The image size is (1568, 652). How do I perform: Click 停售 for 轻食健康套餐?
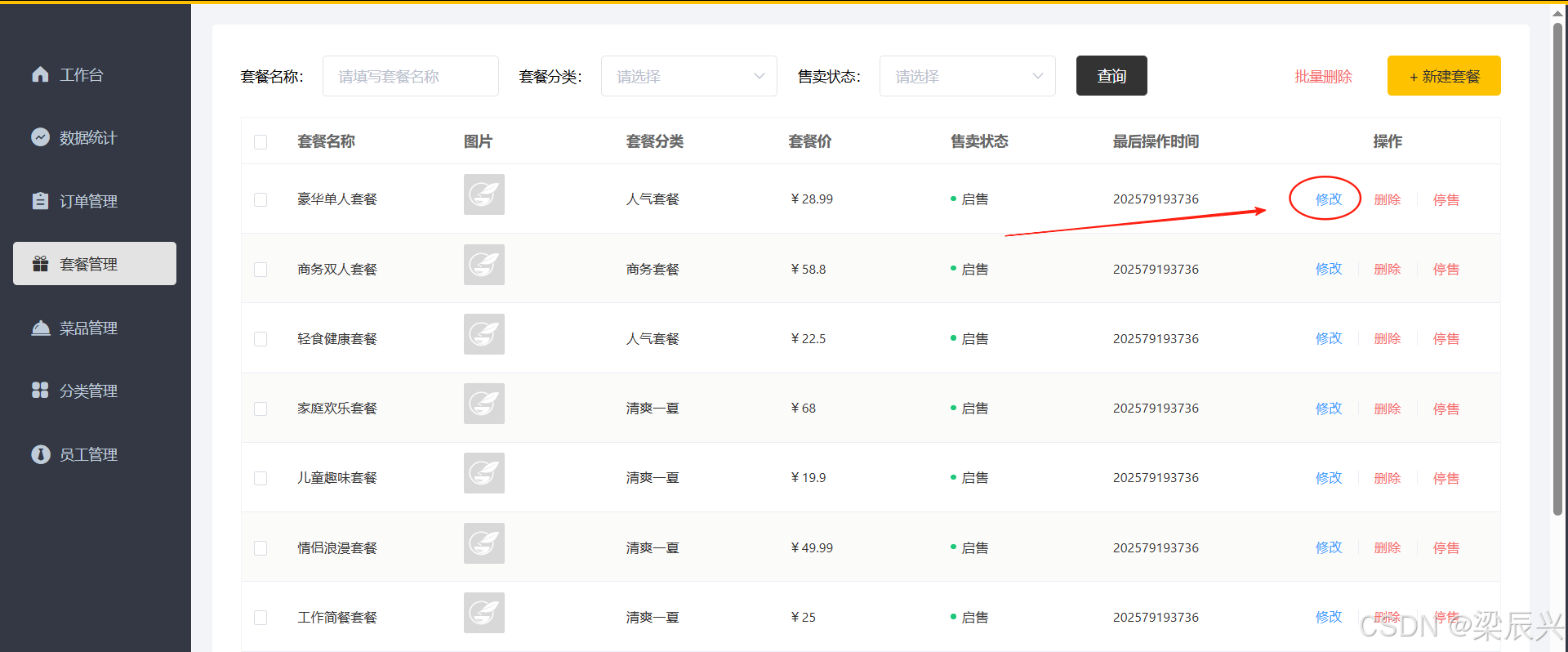point(1446,338)
